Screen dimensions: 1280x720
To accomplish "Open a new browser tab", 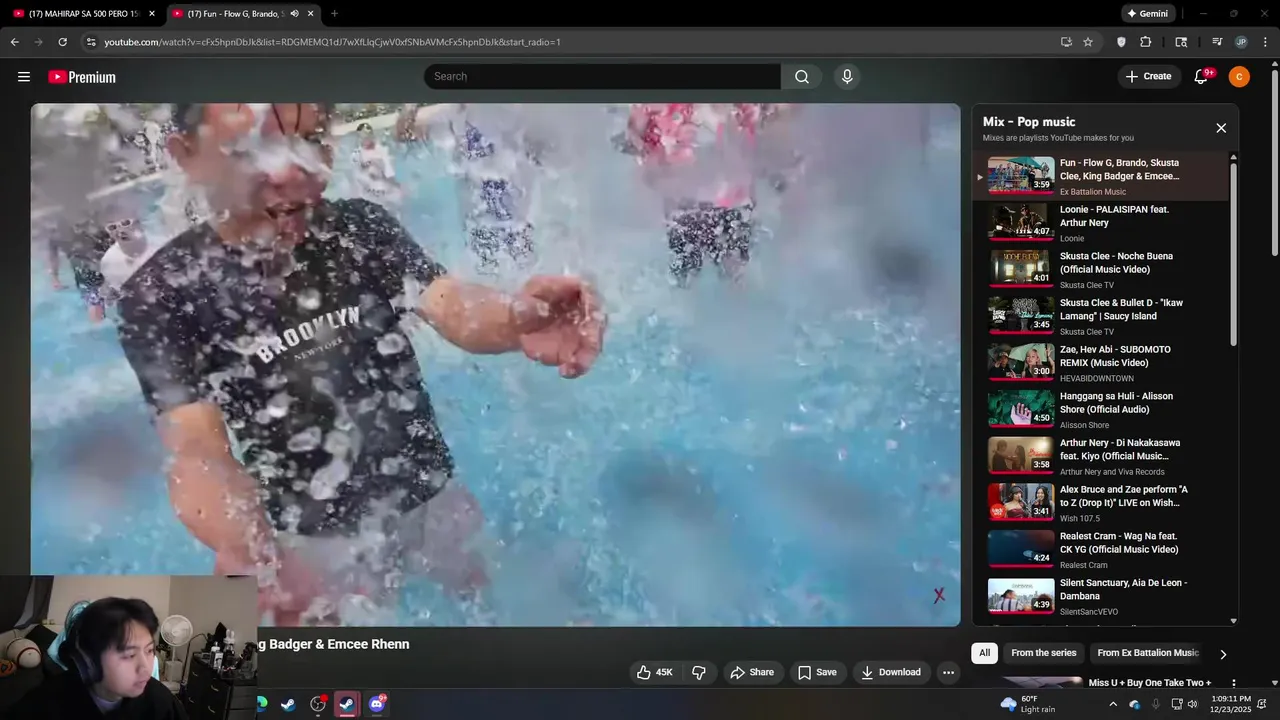I will [x=334, y=14].
